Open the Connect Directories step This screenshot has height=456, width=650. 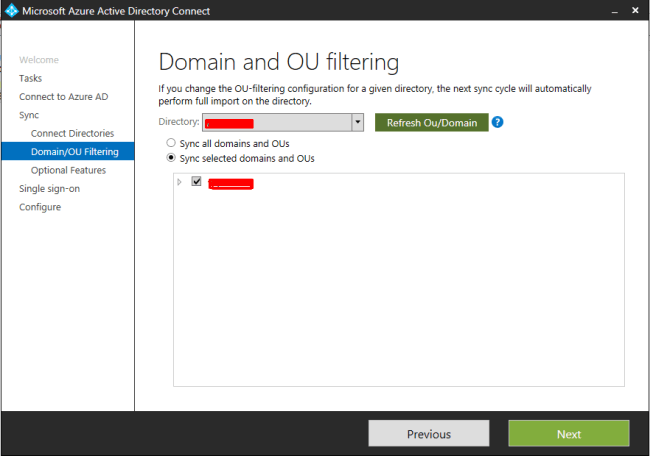tap(72, 133)
